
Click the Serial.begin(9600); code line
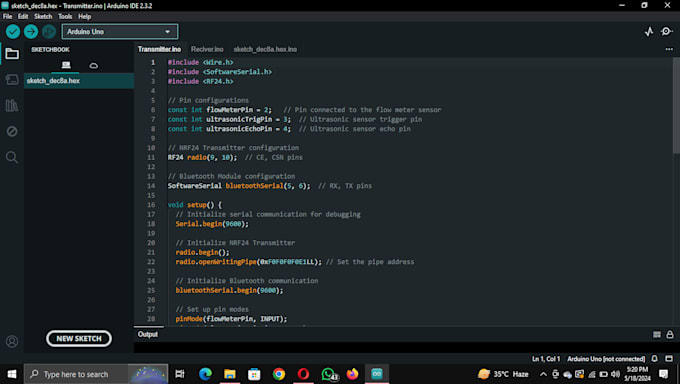click(212, 224)
